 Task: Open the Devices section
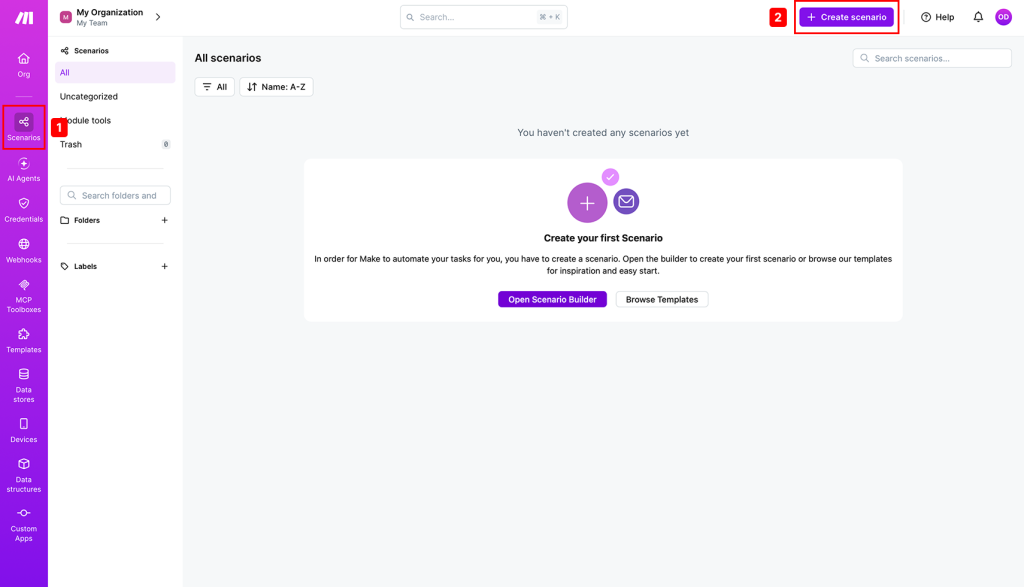[x=24, y=430]
